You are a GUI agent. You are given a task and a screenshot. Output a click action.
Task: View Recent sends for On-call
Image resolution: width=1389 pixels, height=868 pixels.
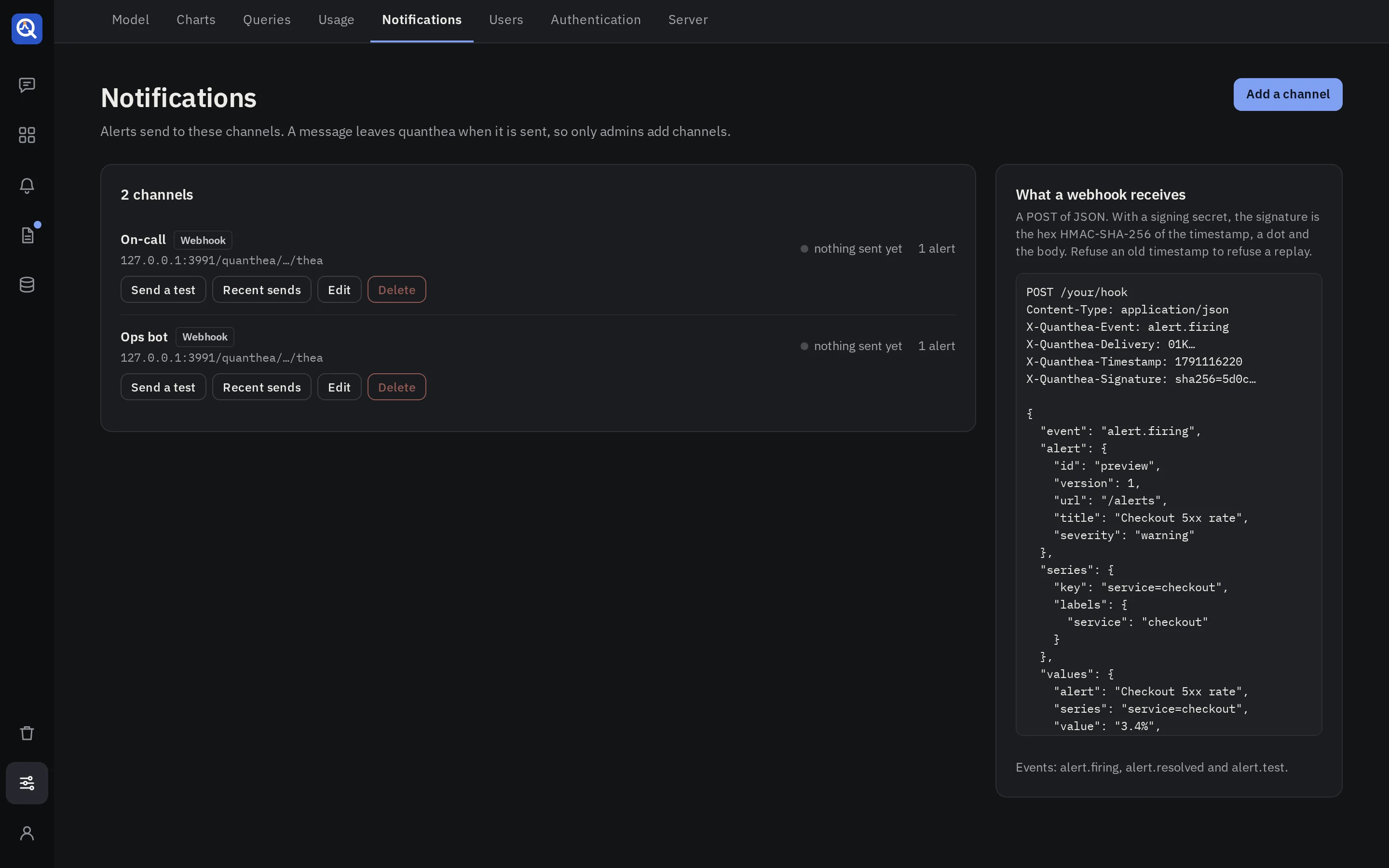262,289
